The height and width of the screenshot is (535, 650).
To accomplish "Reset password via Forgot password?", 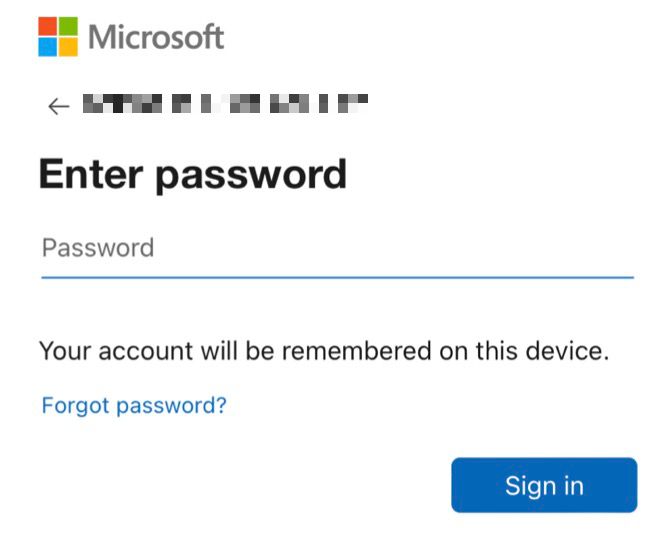I will point(134,405).
